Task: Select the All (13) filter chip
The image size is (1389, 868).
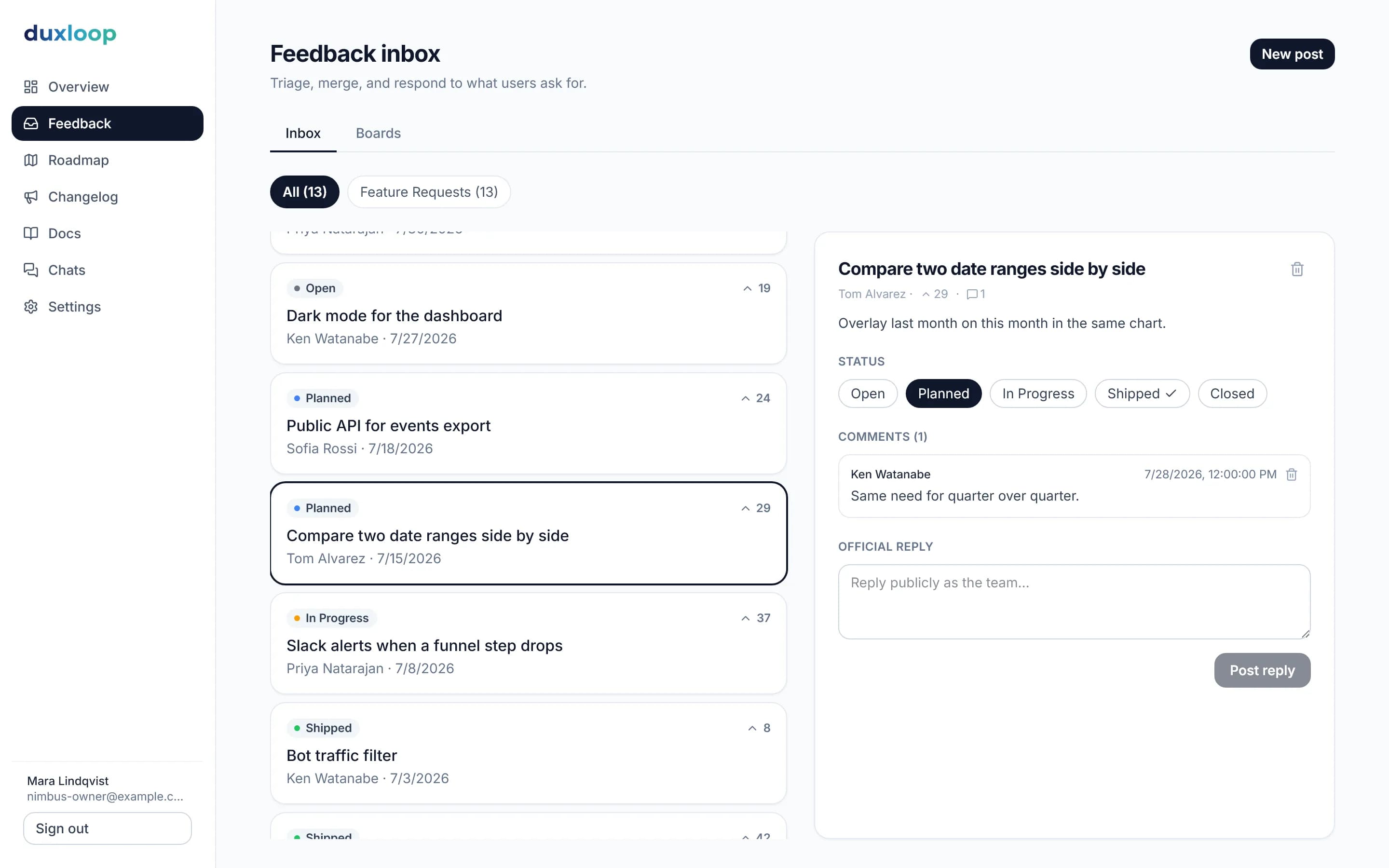Action: coord(304,192)
